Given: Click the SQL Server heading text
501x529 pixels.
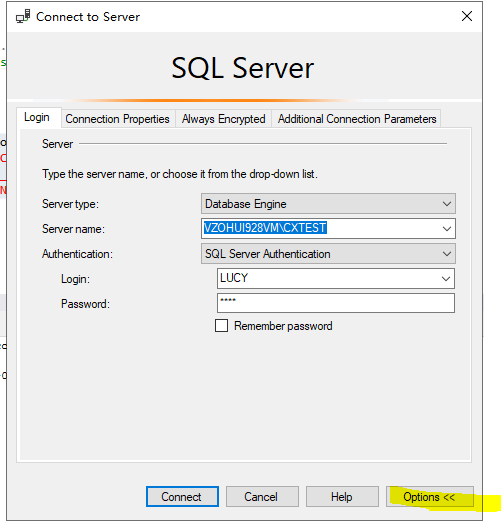Looking at the screenshot, I should pyautogui.click(x=243, y=68).
